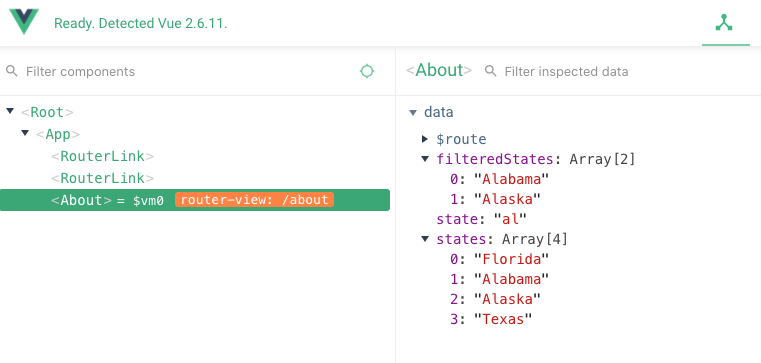Click the $route property name

pyautogui.click(x=461, y=140)
